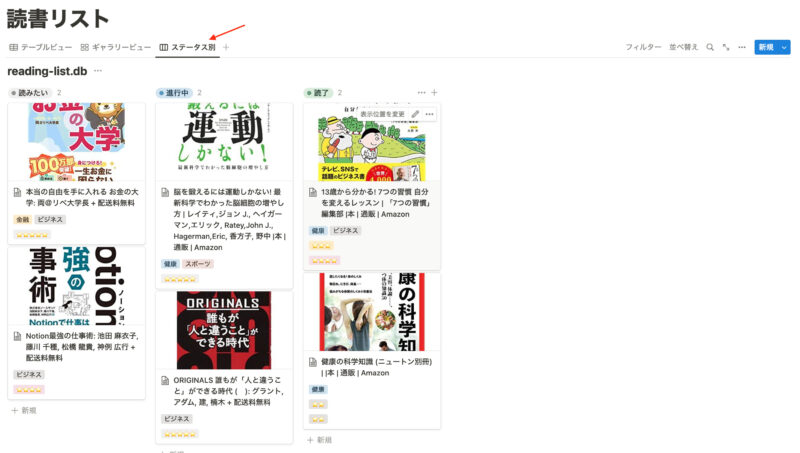The height and width of the screenshot is (453, 800).
Task: Switch to the ギャラリービュー tab
Action: click(x=115, y=47)
